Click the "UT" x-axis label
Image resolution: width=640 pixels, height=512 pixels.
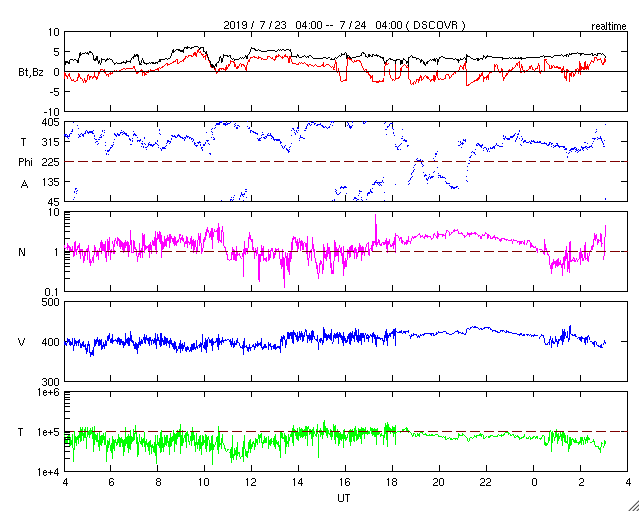coord(344,498)
